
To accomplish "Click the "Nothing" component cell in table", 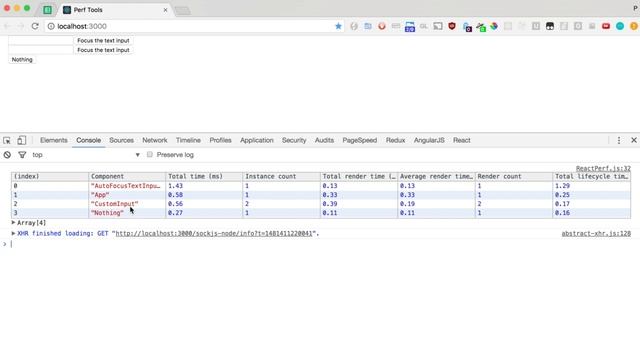I will [127, 213].
